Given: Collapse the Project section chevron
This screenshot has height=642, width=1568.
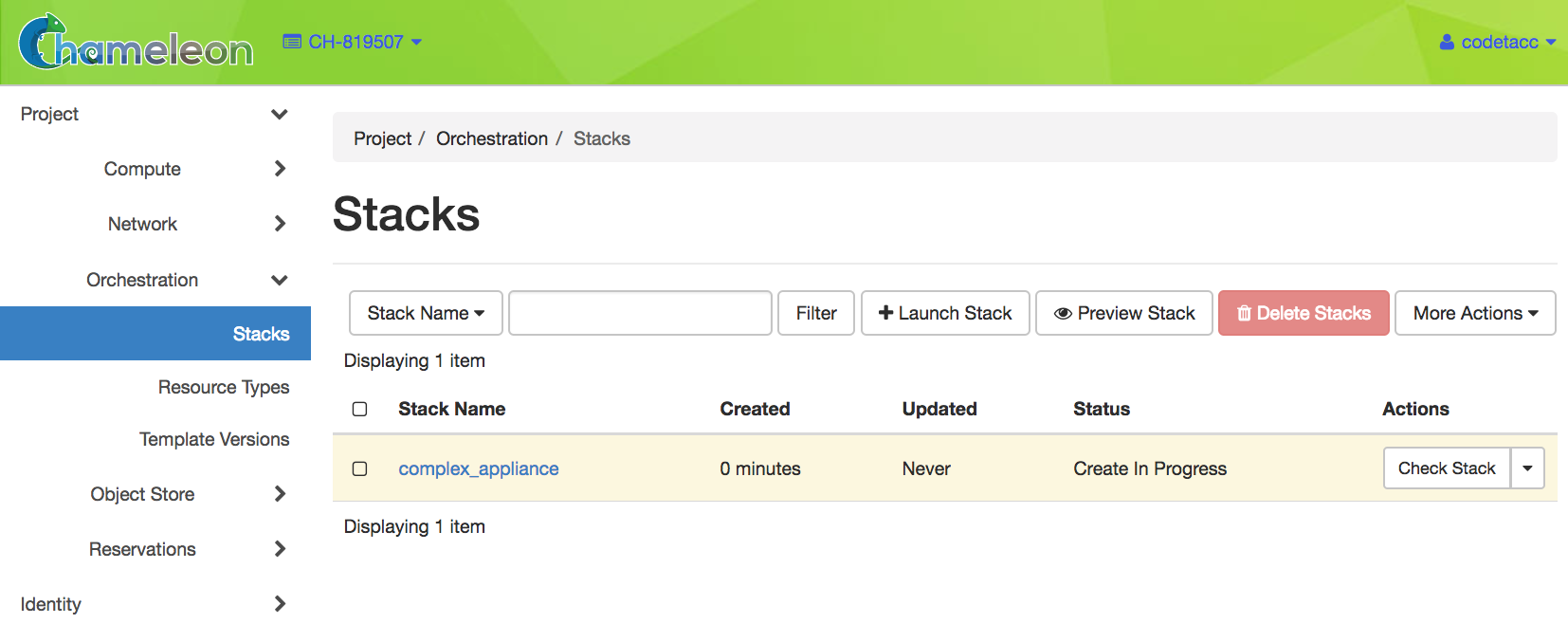Looking at the screenshot, I should point(279,114).
